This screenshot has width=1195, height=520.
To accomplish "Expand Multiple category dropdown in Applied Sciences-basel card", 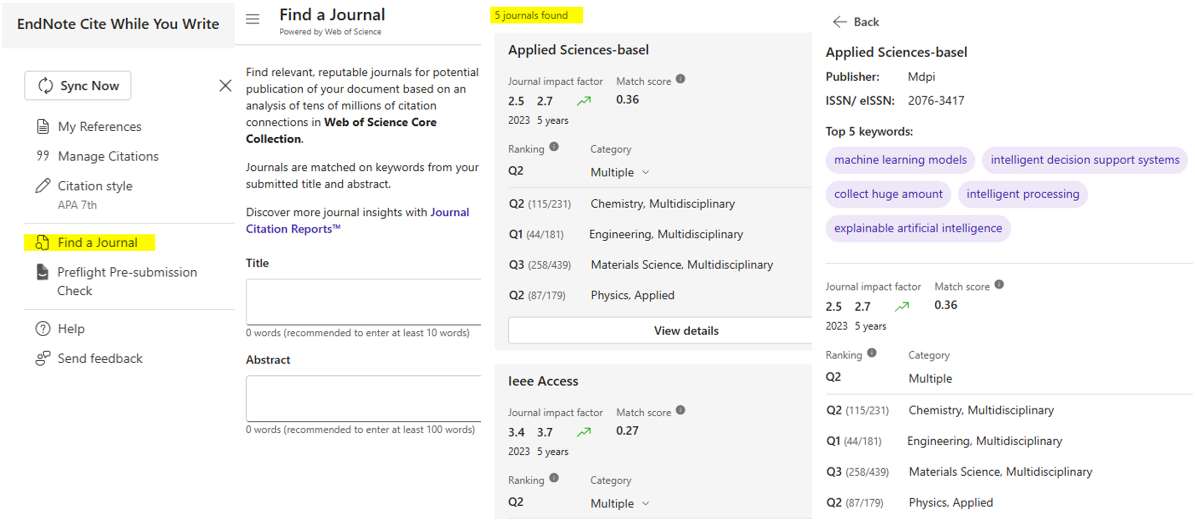I will pyautogui.click(x=620, y=172).
